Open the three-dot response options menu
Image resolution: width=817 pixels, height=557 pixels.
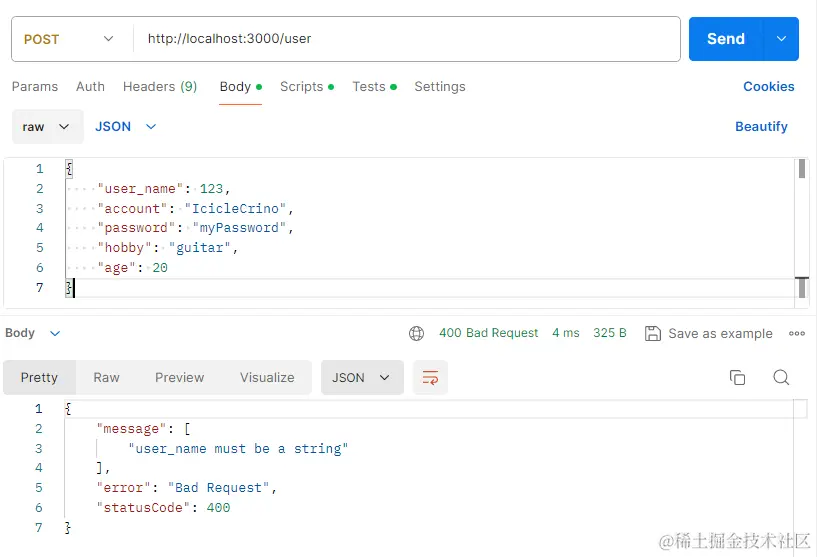pyautogui.click(x=797, y=333)
